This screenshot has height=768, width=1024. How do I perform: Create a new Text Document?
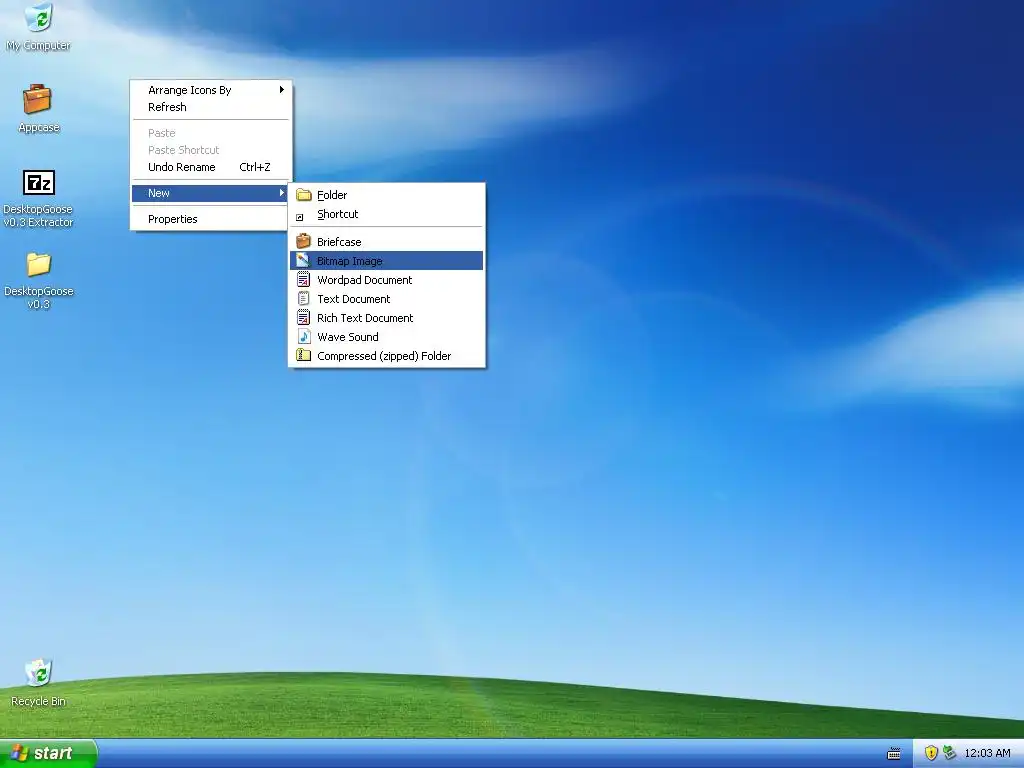387,298
